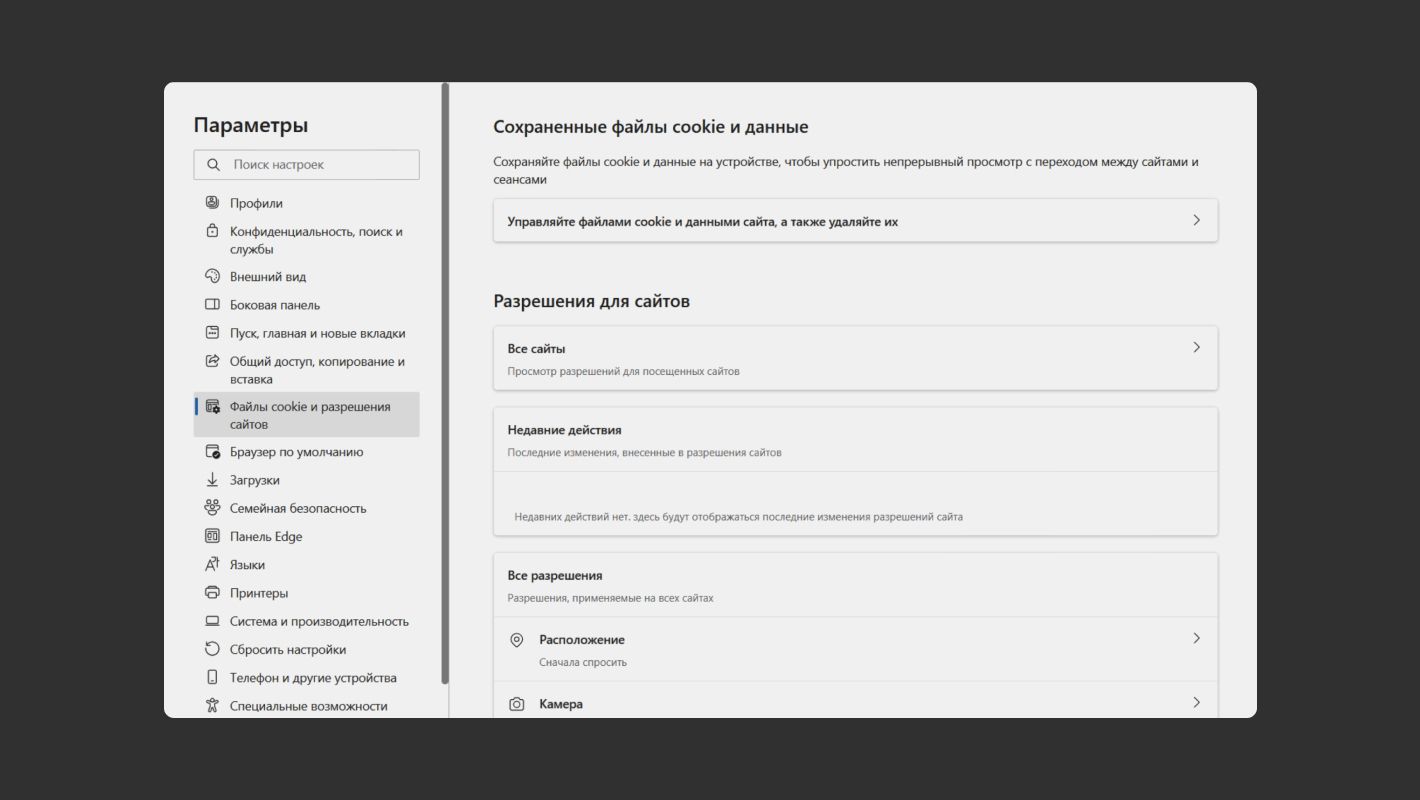This screenshot has height=800, width=1420.
Task: Select Сбросить настройки in the sidebar
Action: 287,650
